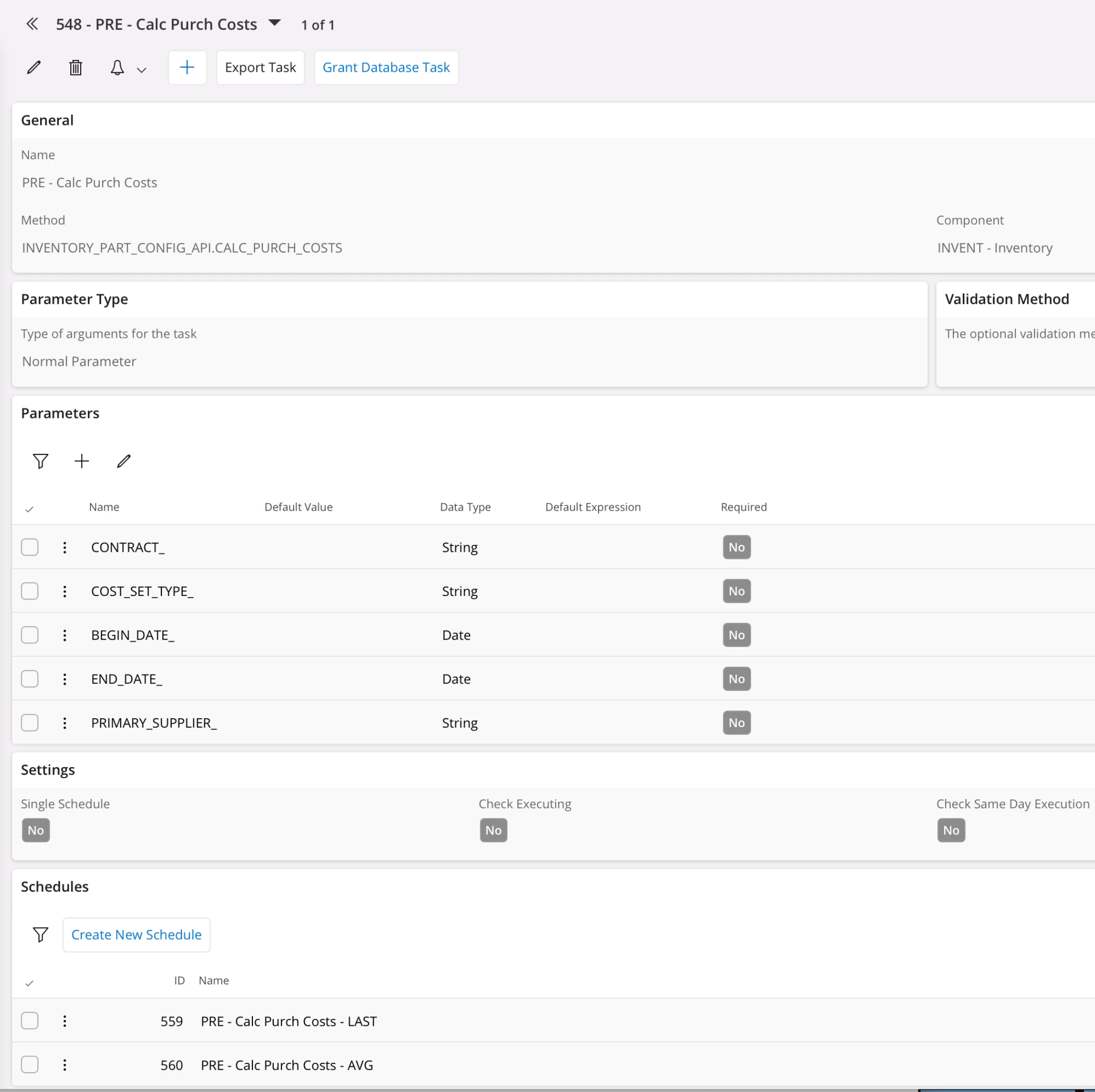The width and height of the screenshot is (1095, 1092).
Task: Open the Schedules filter icon
Action: [40, 934]
